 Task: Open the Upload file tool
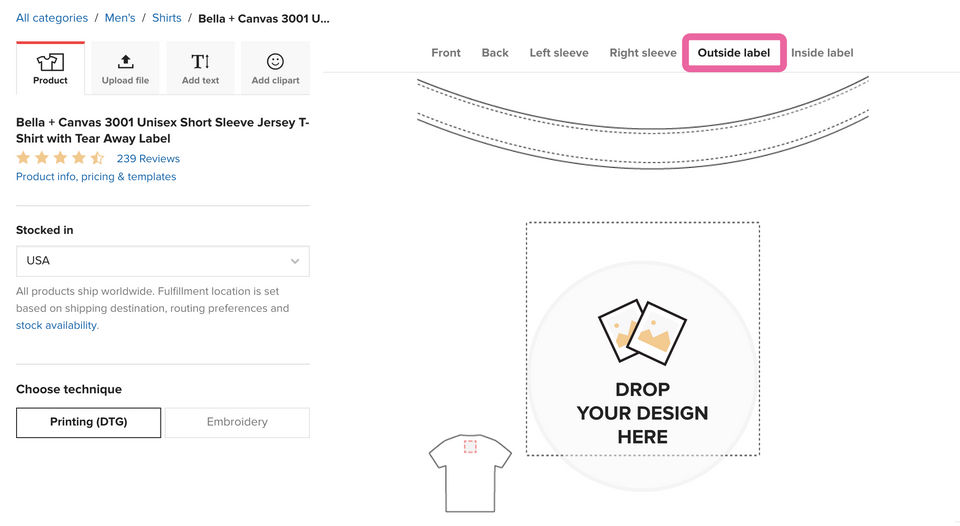click(x=126, y=68)
